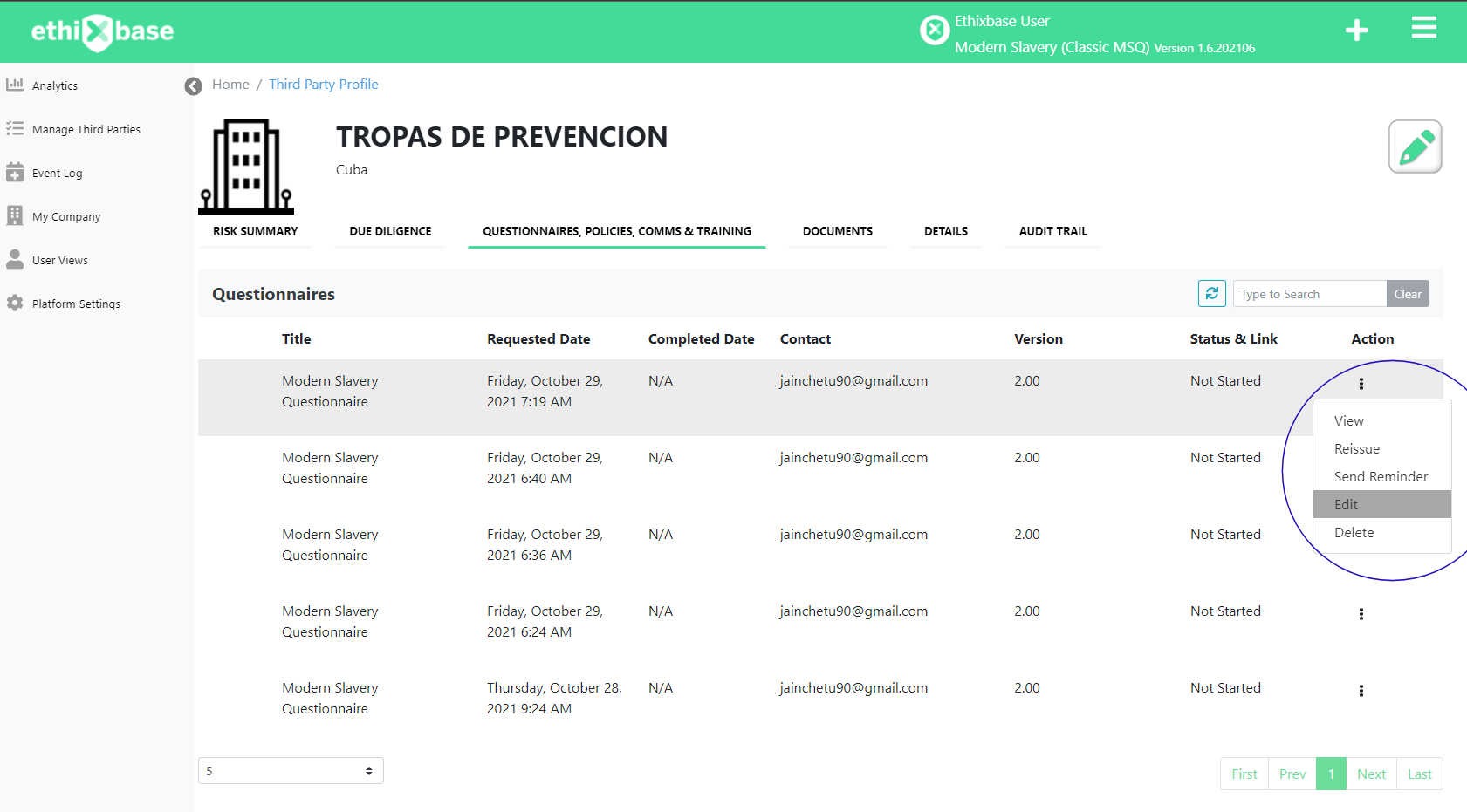The height and width of the screenshot is (812, 1467).
Task: Switch to the Audit Trail tab
Action: pos(1052,231)
